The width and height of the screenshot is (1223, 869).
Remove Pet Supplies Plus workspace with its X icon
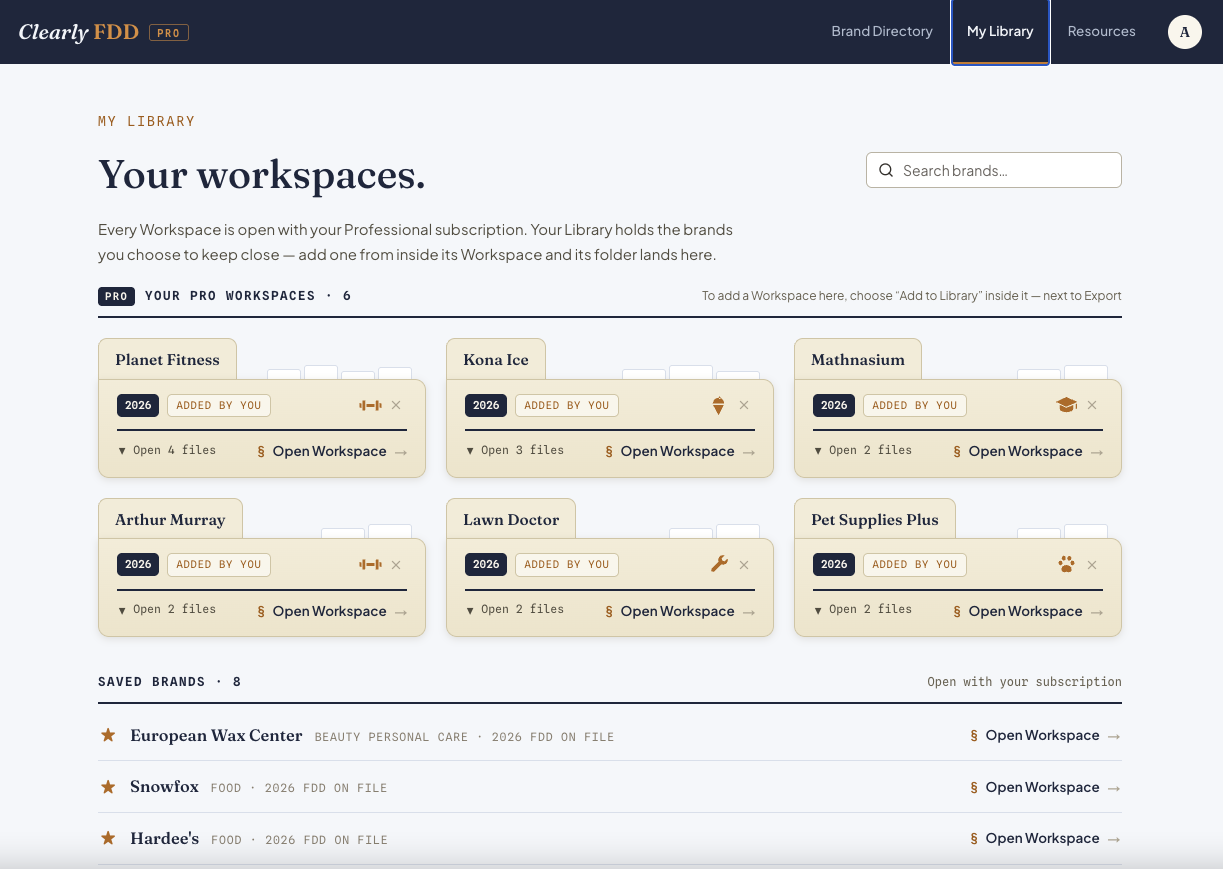click(1092, 565)
